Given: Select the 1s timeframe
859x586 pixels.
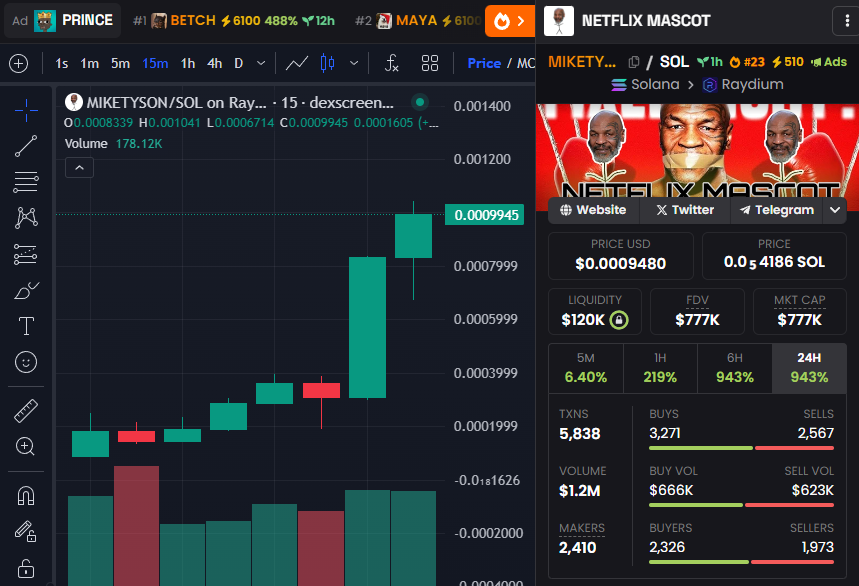Looking at the screenshot, I should coord(61,64).
